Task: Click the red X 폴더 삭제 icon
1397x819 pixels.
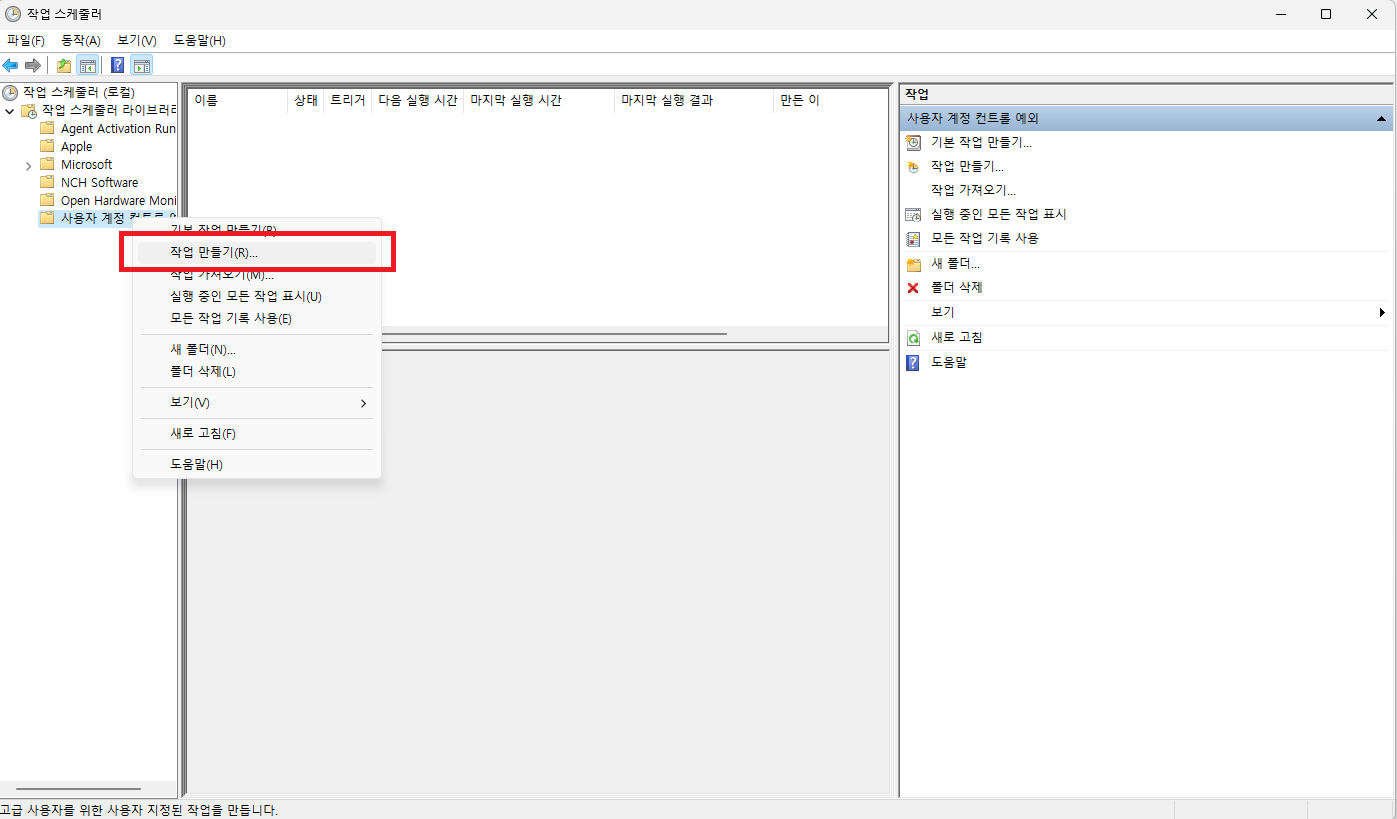Action: 912,288
